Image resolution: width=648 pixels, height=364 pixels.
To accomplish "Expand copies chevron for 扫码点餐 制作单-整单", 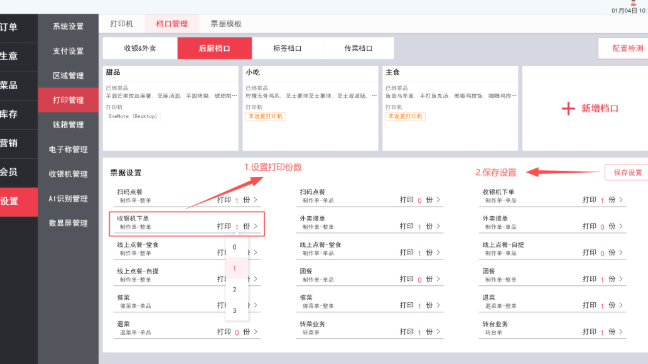I will pos(255,200).
